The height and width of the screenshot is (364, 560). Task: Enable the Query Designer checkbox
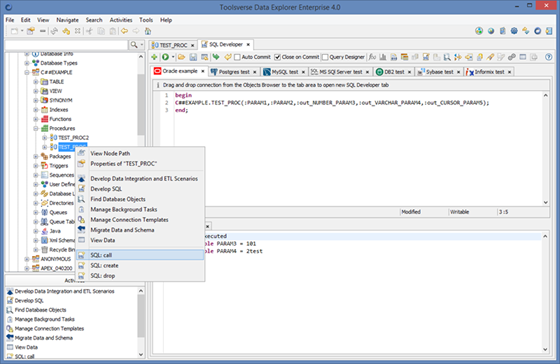[x=325, y=57]
